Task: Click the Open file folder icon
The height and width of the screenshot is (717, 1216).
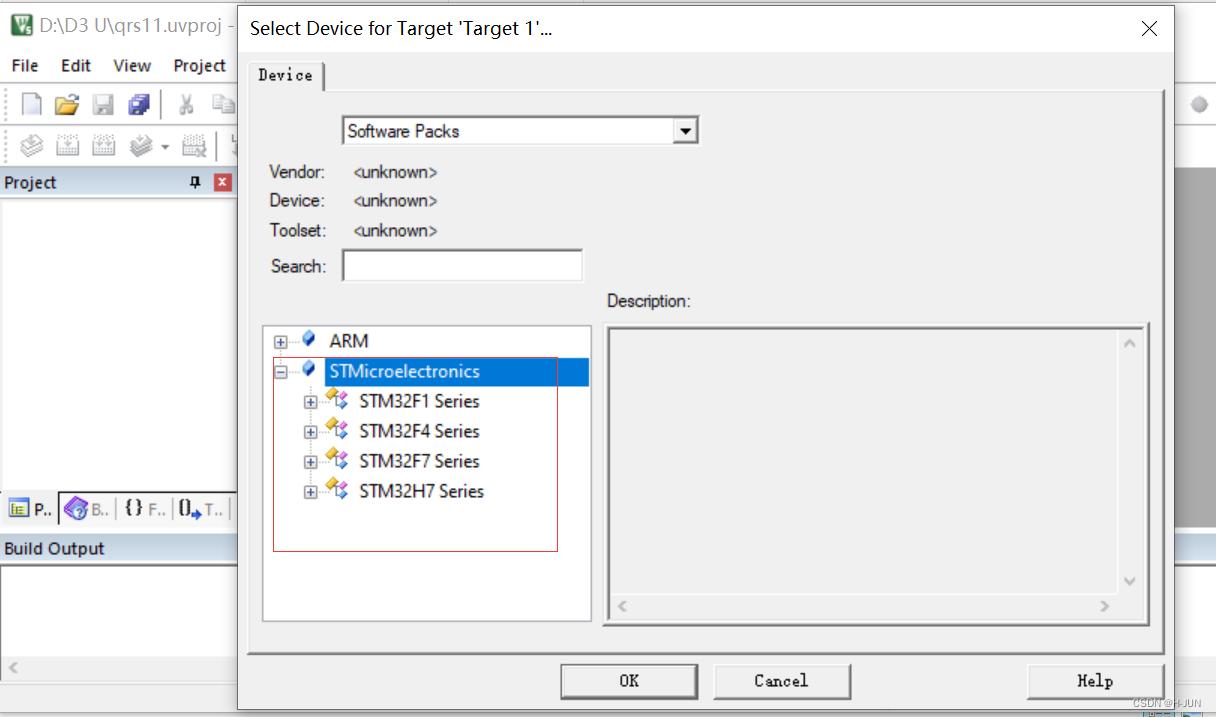Action: tap(66, 104)
